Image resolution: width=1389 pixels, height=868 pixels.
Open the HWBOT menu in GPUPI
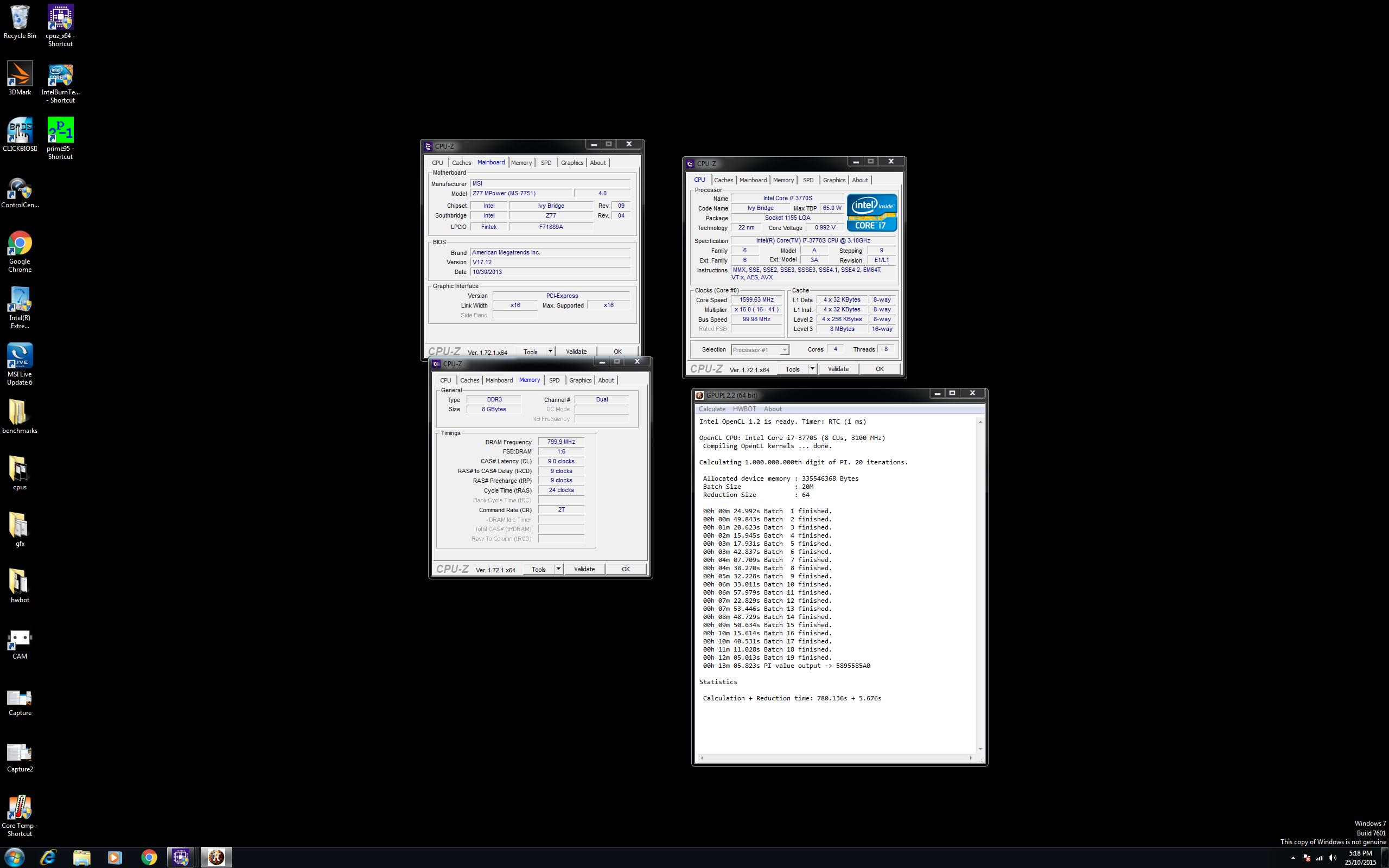click(744, 409)
